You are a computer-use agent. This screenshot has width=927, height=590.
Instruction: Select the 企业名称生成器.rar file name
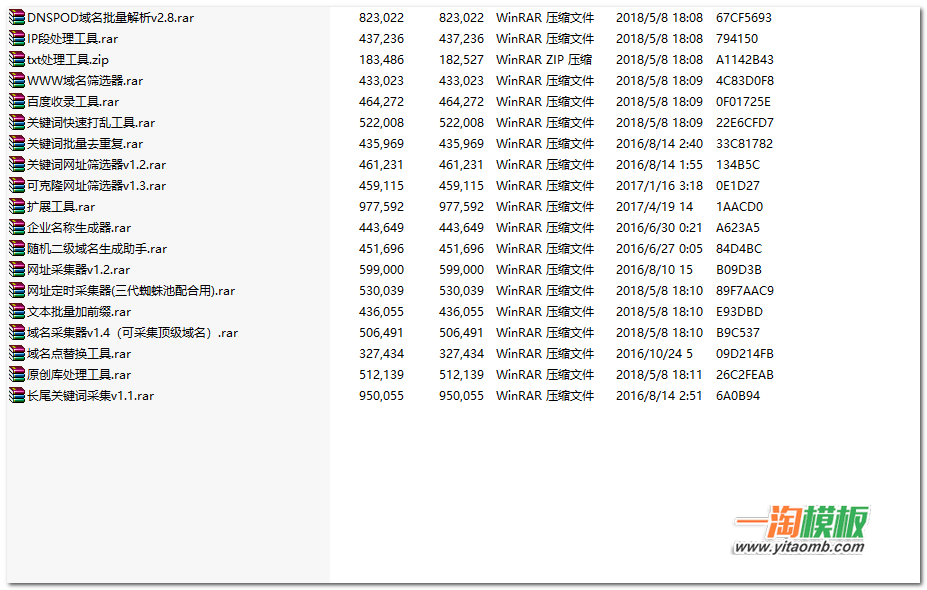[x=79, y=228]
